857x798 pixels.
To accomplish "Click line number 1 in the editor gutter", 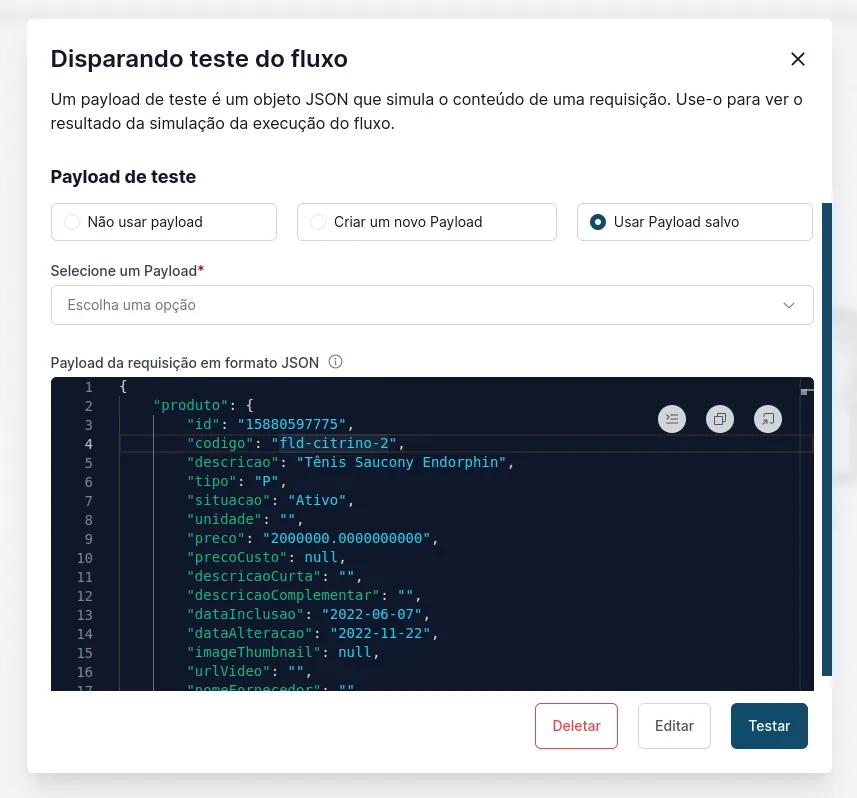I will point(89,388).
